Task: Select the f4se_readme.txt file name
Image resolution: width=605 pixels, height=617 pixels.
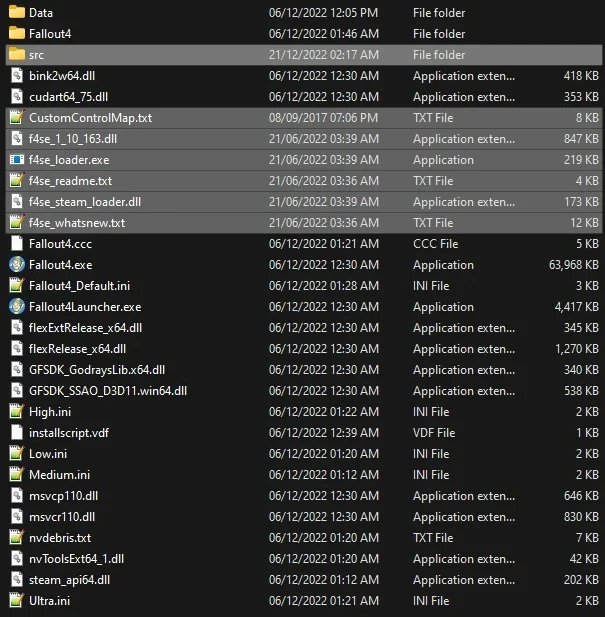Action: coord(70,181)
